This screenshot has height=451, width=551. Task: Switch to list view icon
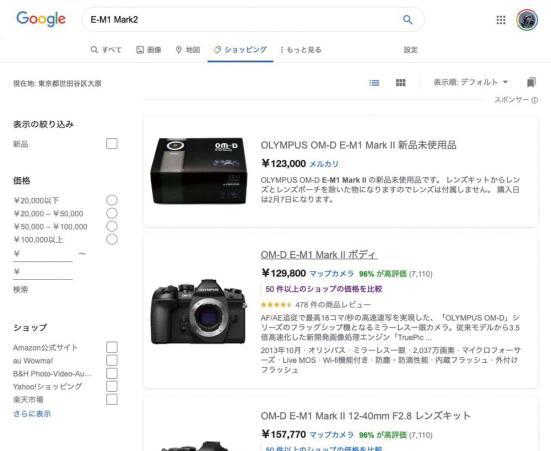pos(374,83)
